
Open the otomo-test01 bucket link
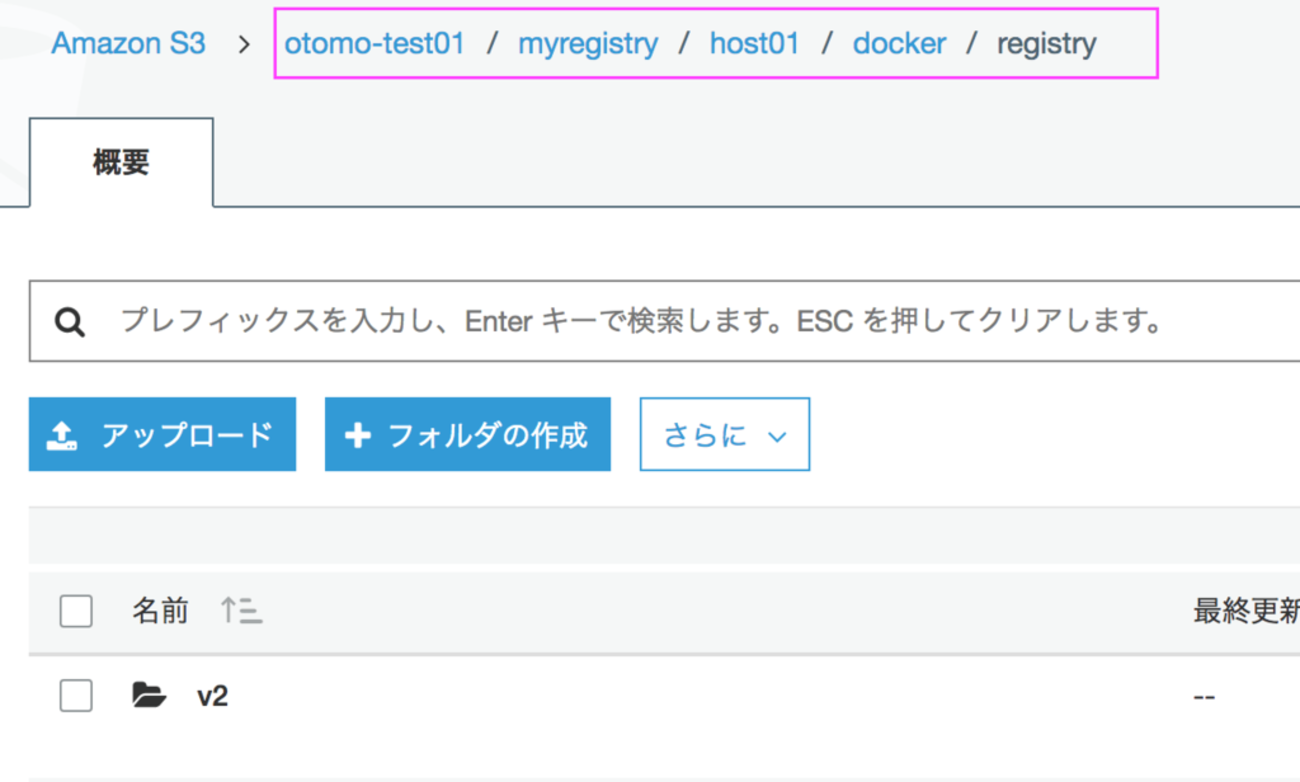click(x=375, y=44)
